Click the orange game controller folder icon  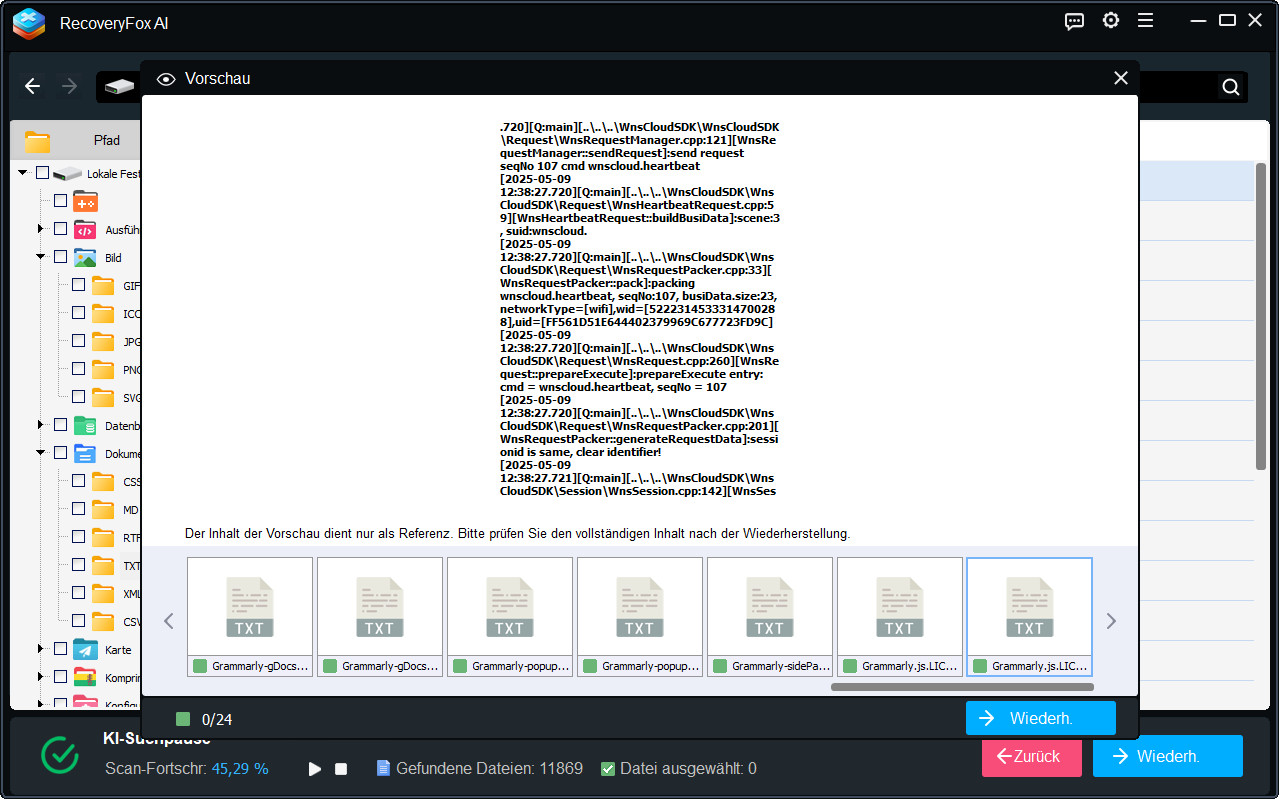point(85,201)
